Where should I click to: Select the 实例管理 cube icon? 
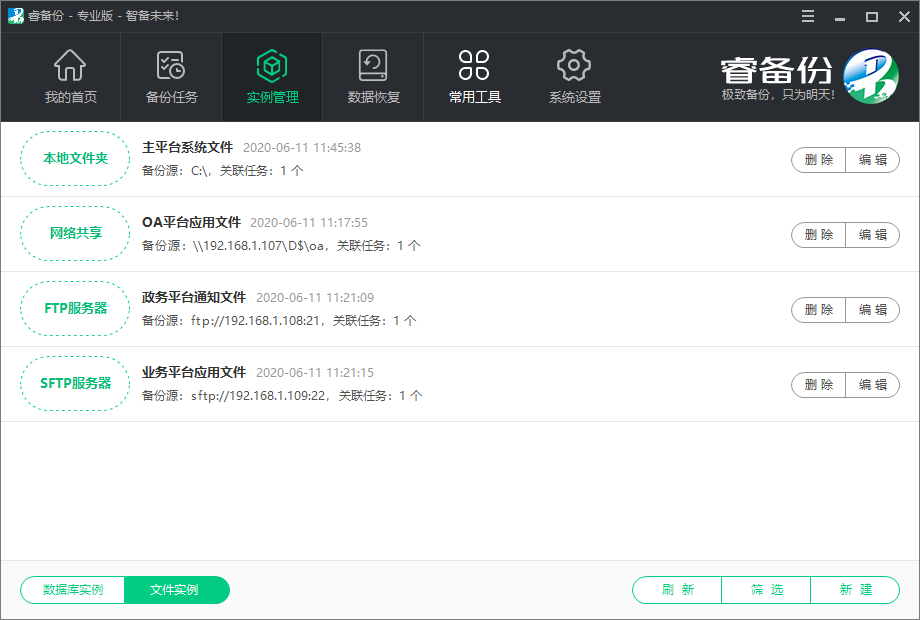[x=272, y=67]
